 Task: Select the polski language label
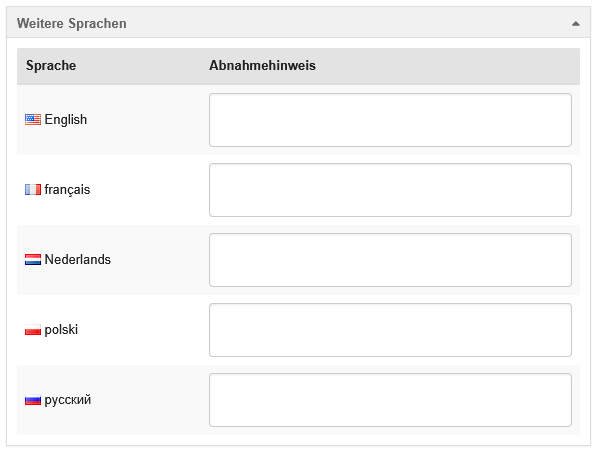click(x=61, y=330)
